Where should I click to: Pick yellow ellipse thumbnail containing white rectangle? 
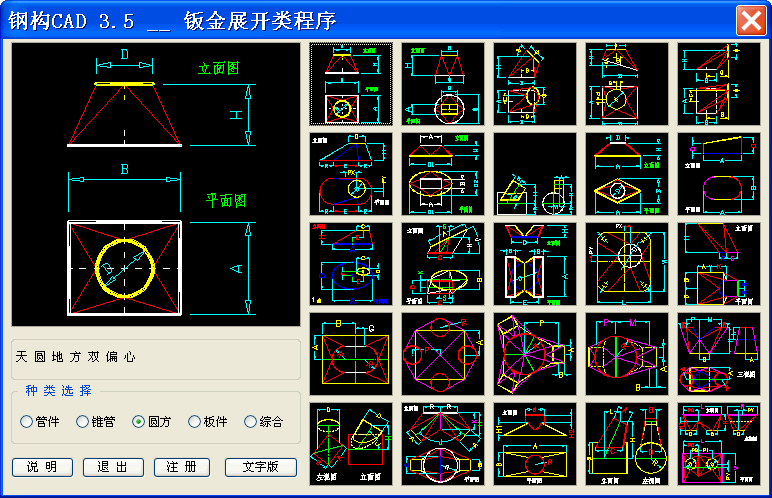coord(443,174)
